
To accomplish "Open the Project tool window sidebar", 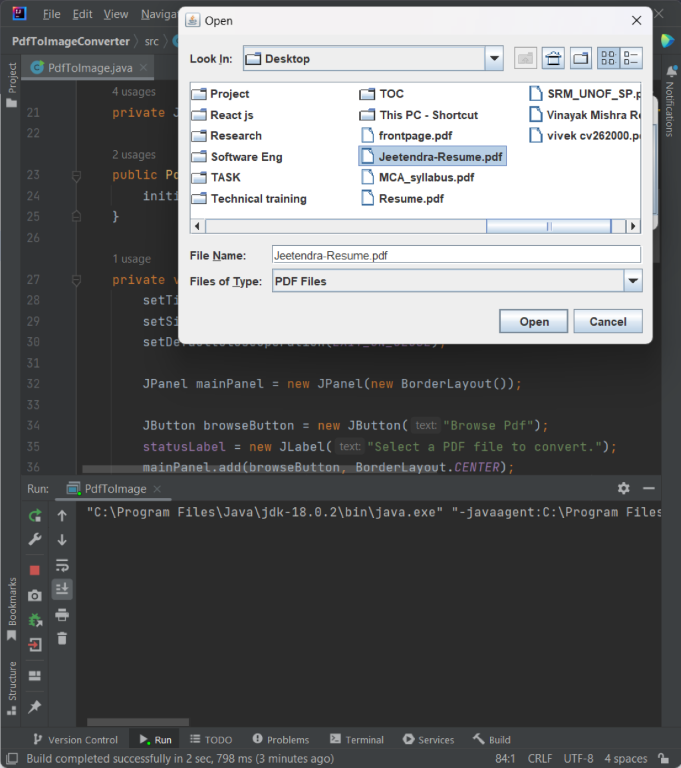I will 12,83.
